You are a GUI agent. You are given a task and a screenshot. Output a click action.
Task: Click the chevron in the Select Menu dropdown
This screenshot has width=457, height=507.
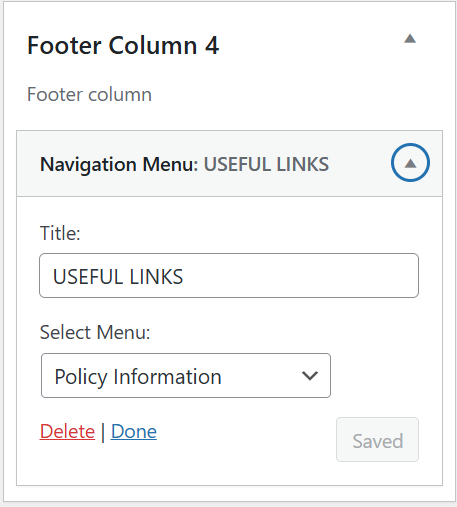coord(310,376)
